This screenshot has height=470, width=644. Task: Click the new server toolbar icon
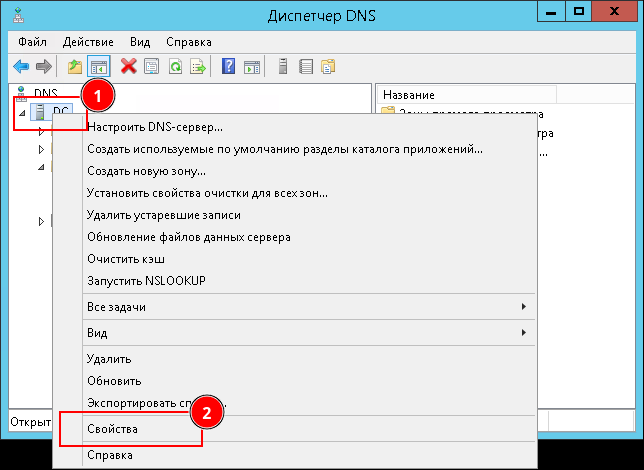283,67
